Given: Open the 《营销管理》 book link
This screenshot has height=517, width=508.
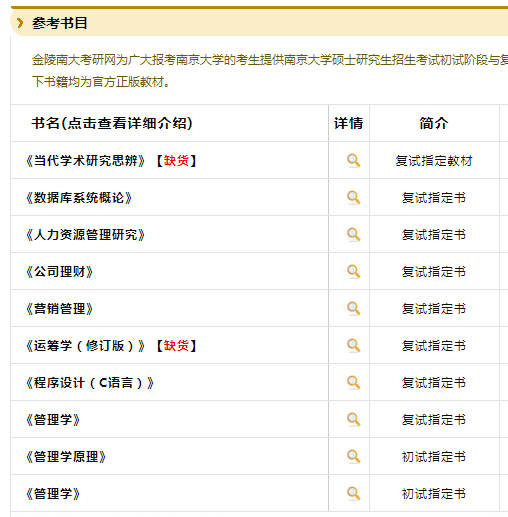Looking at the screenshot, I should coord(59,309).
